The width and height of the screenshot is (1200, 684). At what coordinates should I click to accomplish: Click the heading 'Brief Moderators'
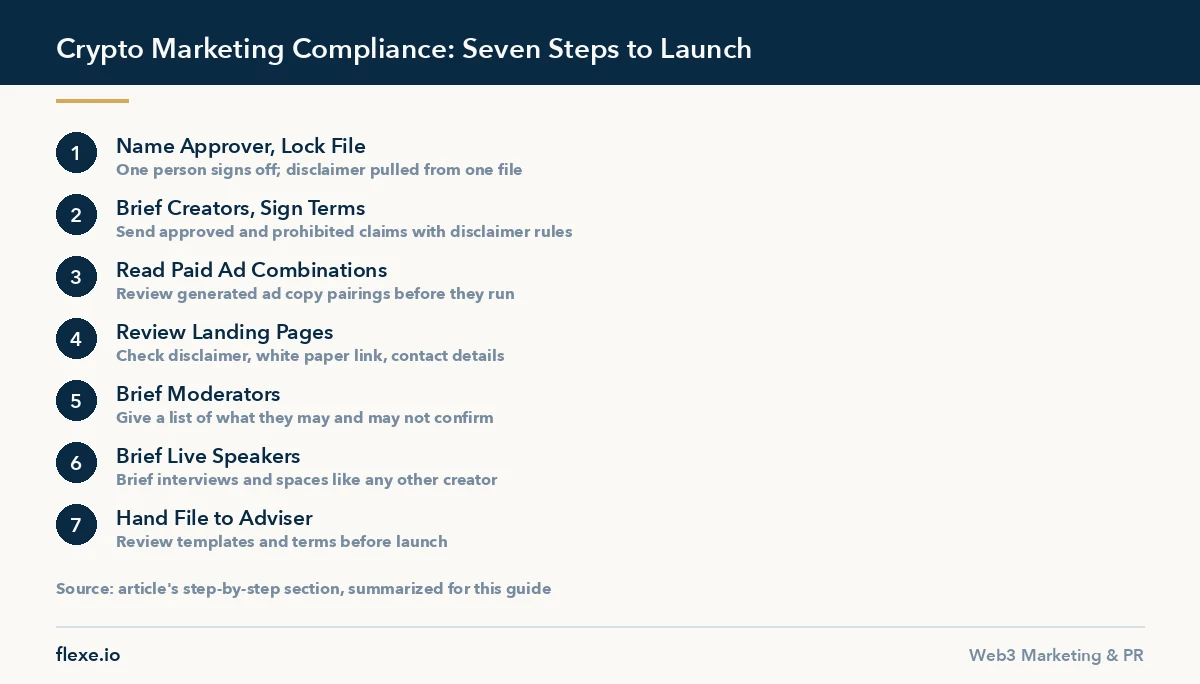(x=198, y=394)
